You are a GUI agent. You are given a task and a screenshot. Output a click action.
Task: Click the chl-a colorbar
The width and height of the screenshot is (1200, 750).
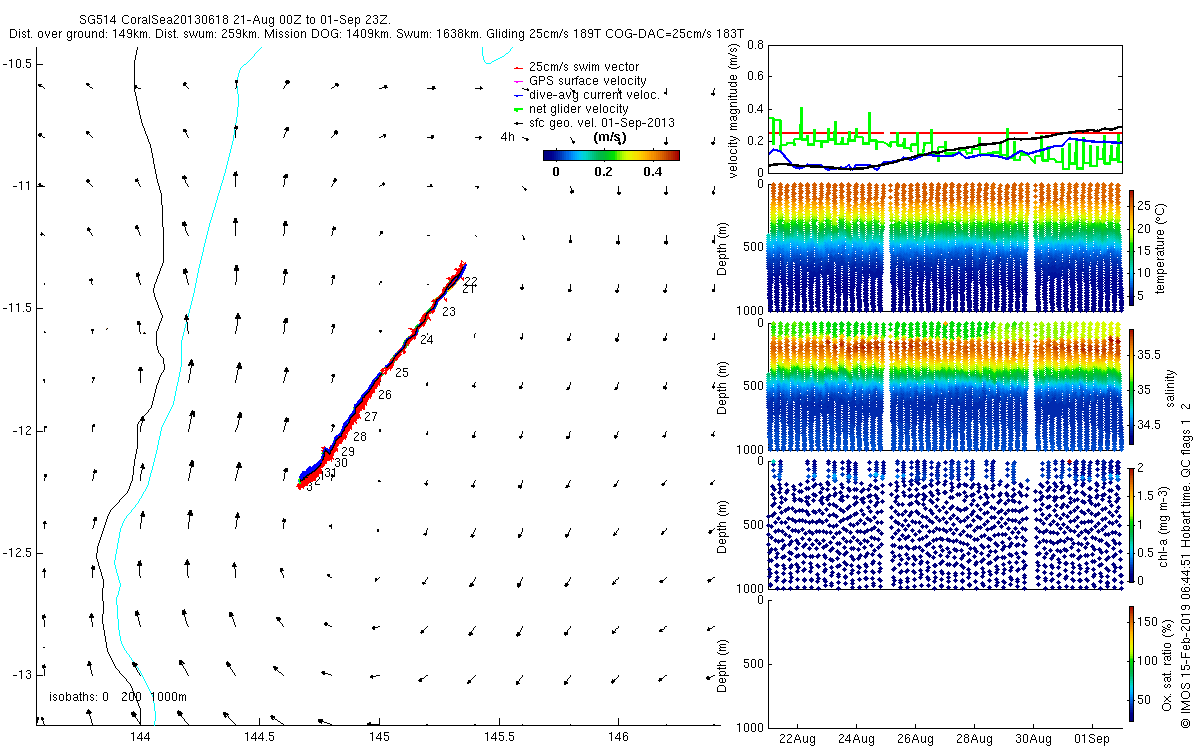tap(1131, 524)
